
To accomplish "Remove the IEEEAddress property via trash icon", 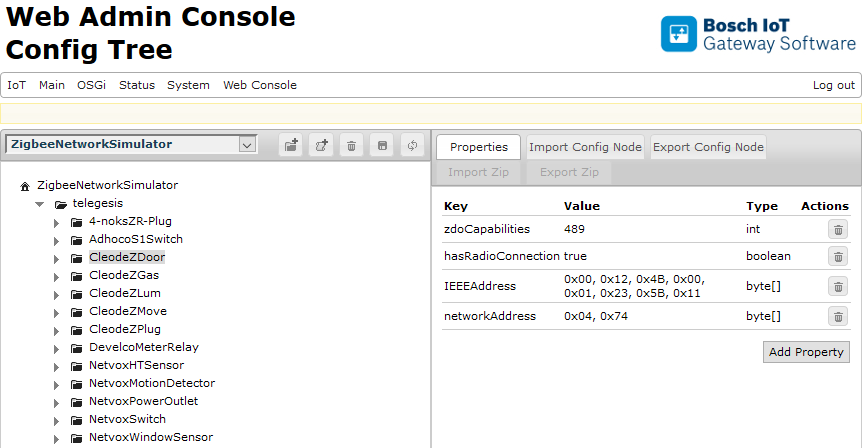I will pos(837,286).
